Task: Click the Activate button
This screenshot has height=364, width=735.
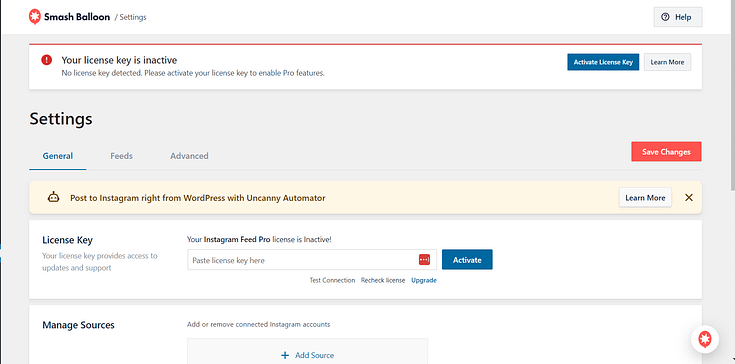Action: 467,260
